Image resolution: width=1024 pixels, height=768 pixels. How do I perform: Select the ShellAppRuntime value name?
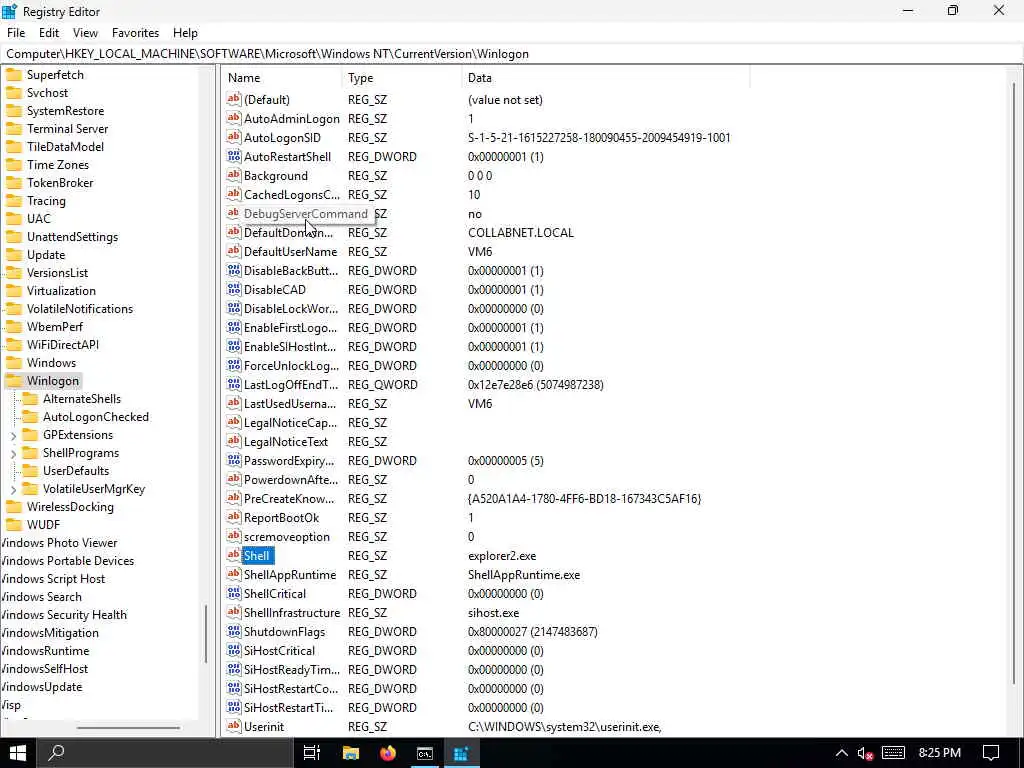pyautogui.click(x=289, y=575)
